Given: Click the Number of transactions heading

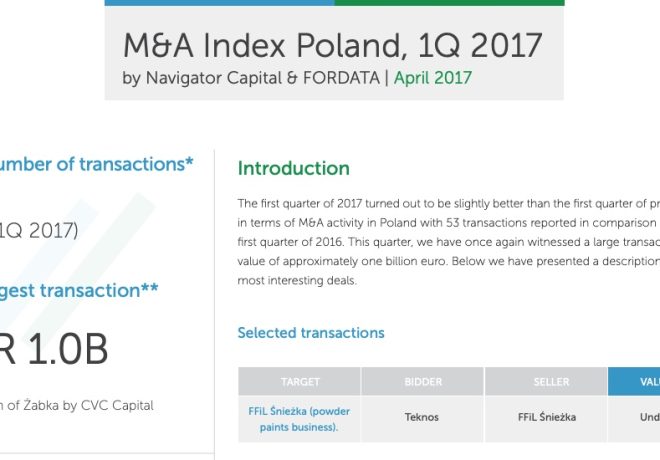Looking at the screenshot, I should click(96, 164).
